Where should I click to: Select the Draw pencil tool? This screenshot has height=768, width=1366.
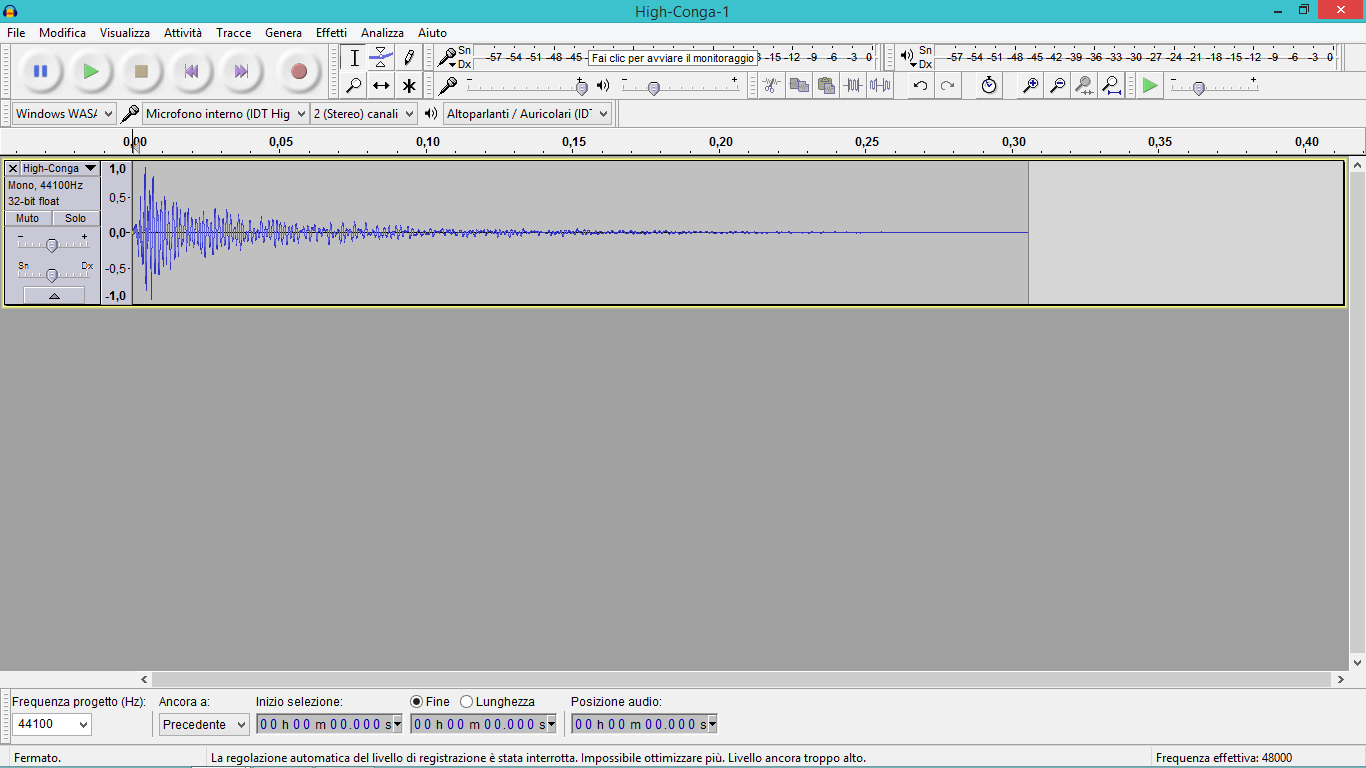point(408,58)
